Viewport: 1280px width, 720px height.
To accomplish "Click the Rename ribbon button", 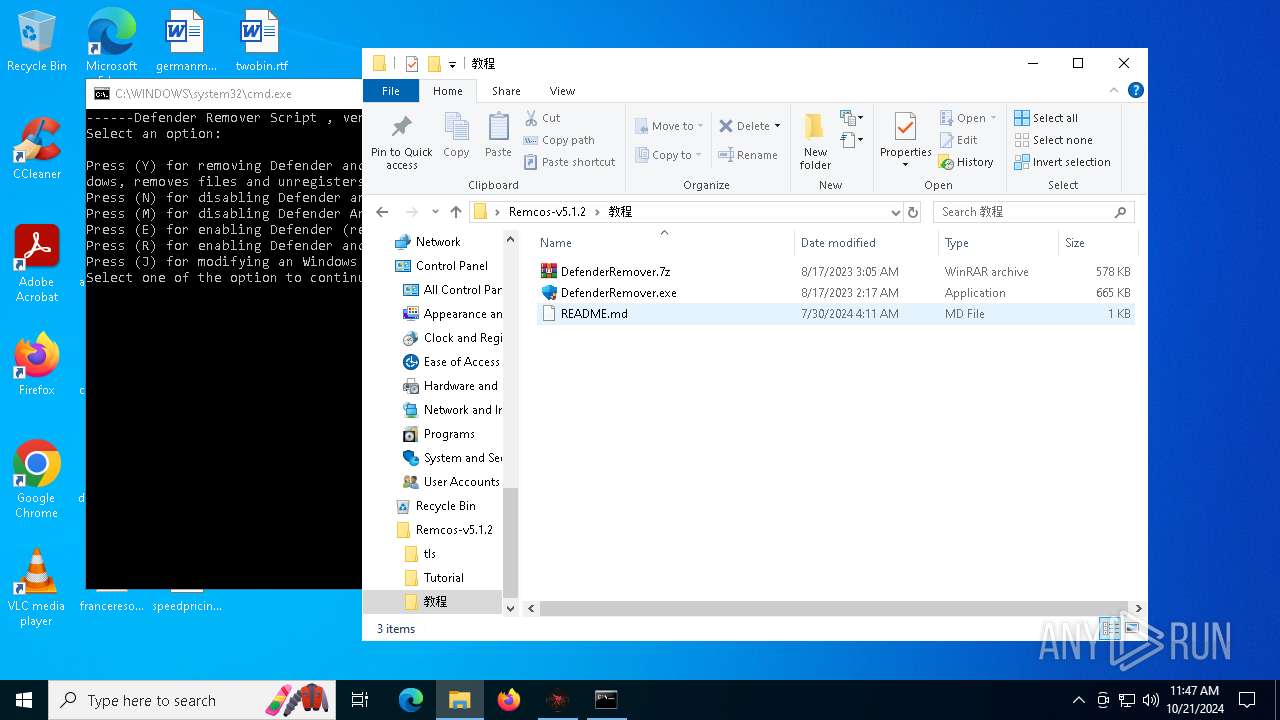I will pos(748,155).
